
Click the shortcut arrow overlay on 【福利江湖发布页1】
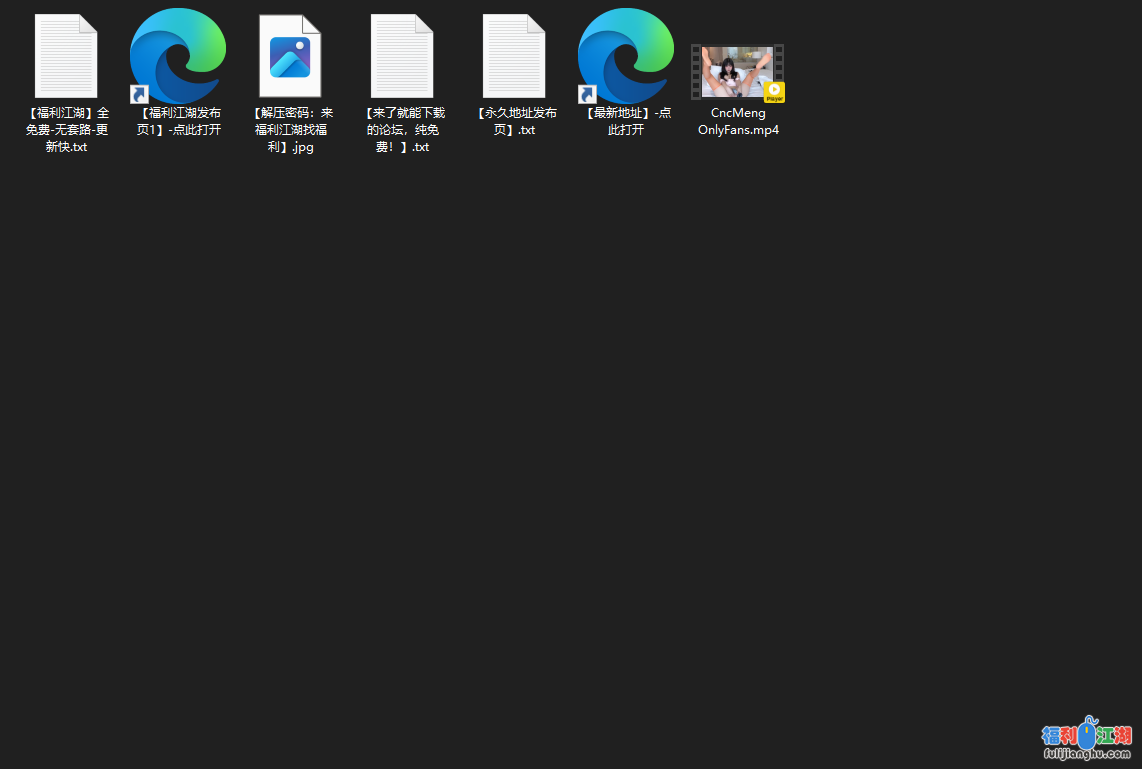140,95
